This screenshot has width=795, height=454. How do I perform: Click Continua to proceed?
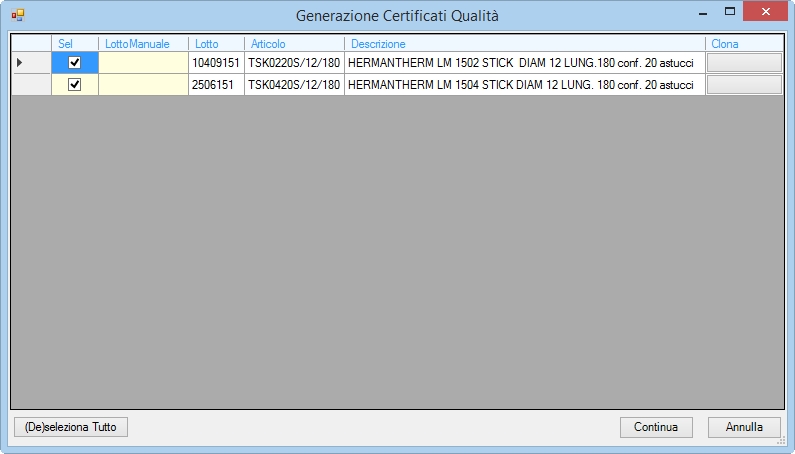coord(656,427)
